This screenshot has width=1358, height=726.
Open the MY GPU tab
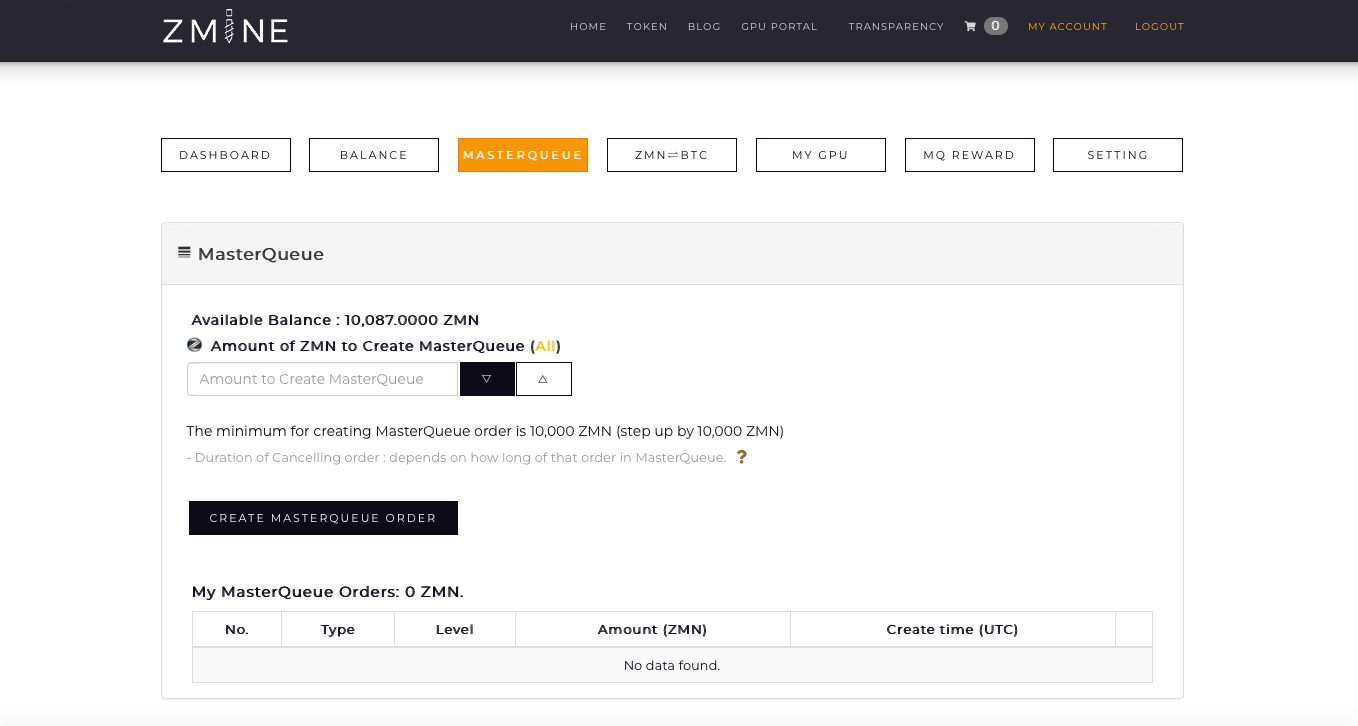(x=821, y=155)
